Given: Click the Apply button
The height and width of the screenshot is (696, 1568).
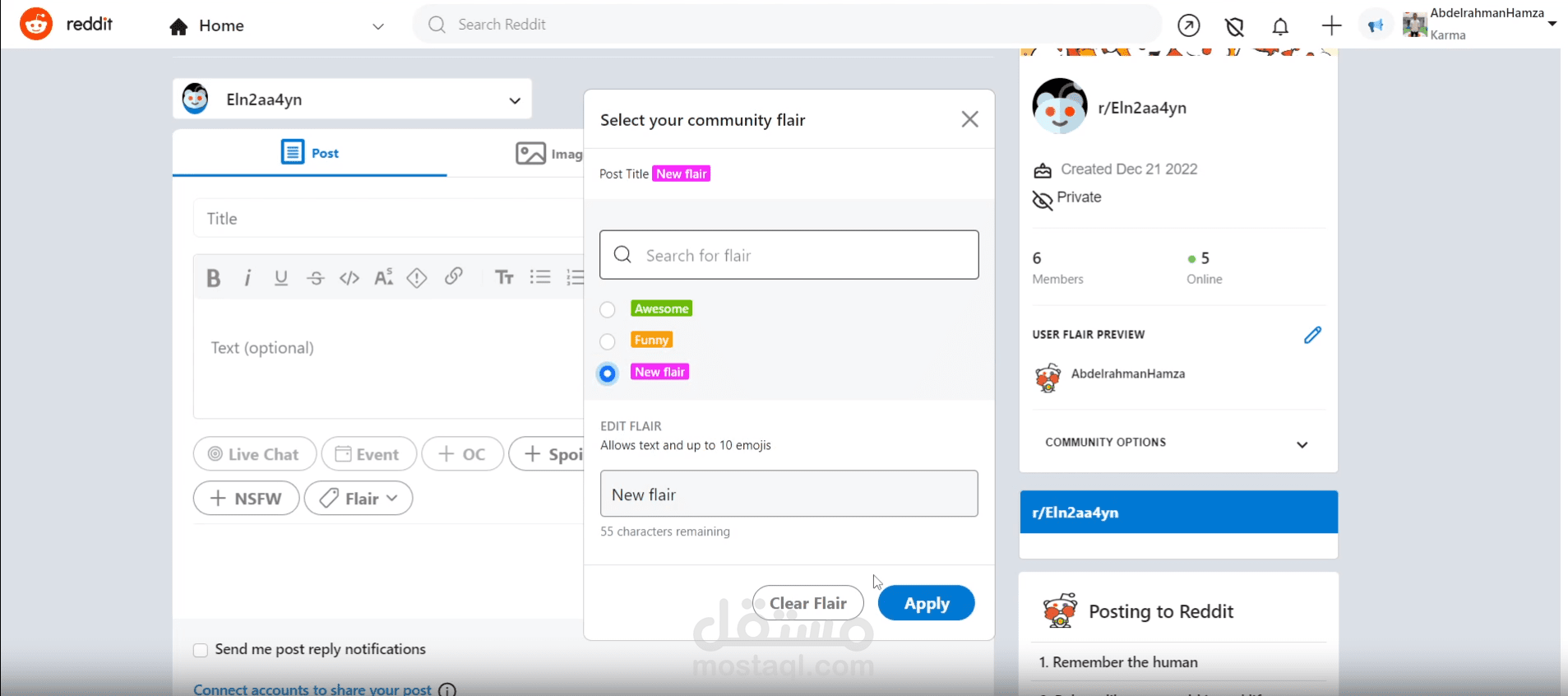Looking at the screenshot, I should click(927, 603).
